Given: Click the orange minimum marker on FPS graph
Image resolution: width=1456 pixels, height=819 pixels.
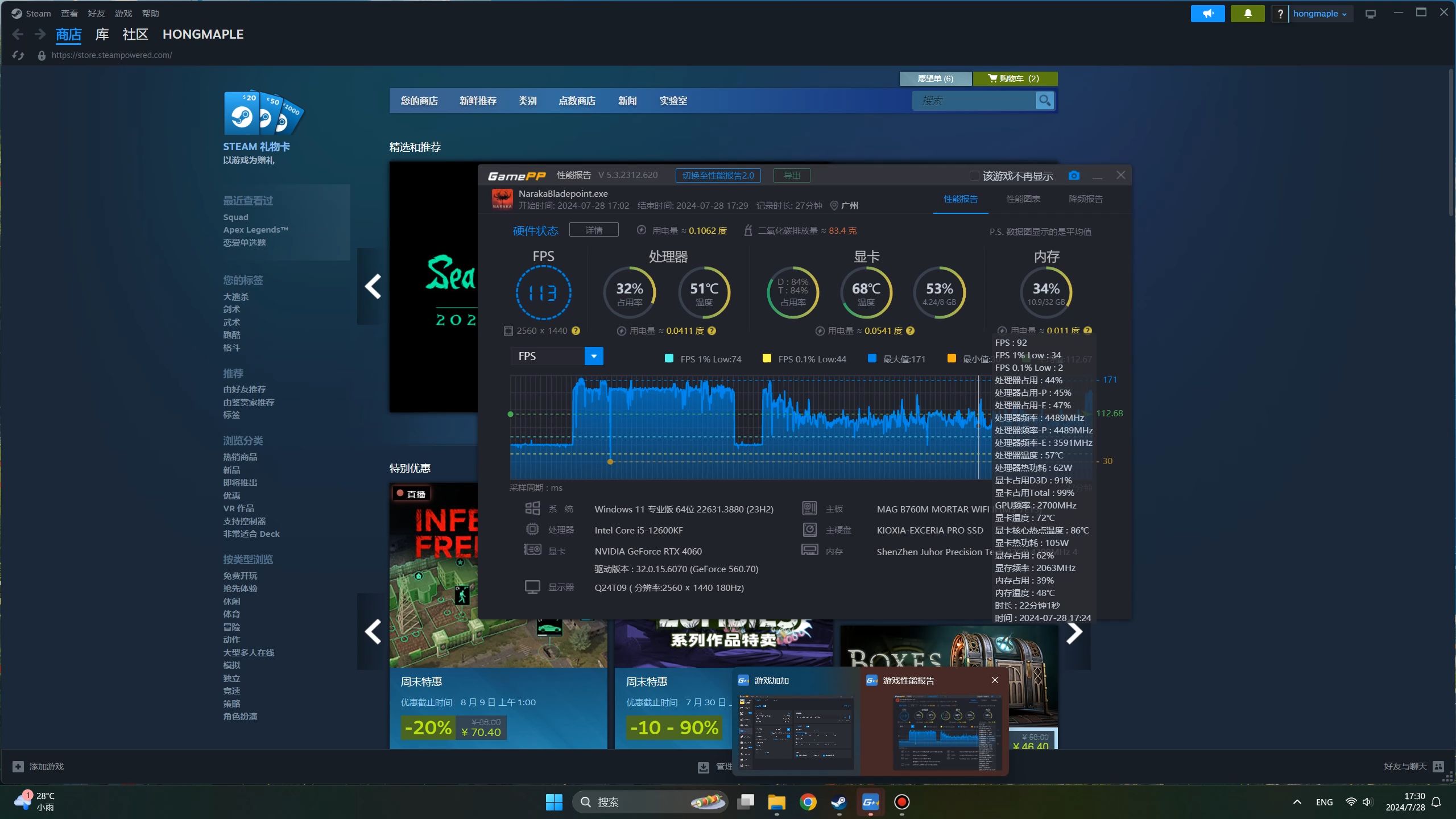Looking at the screenshot, I should click(x=610, y=462).
